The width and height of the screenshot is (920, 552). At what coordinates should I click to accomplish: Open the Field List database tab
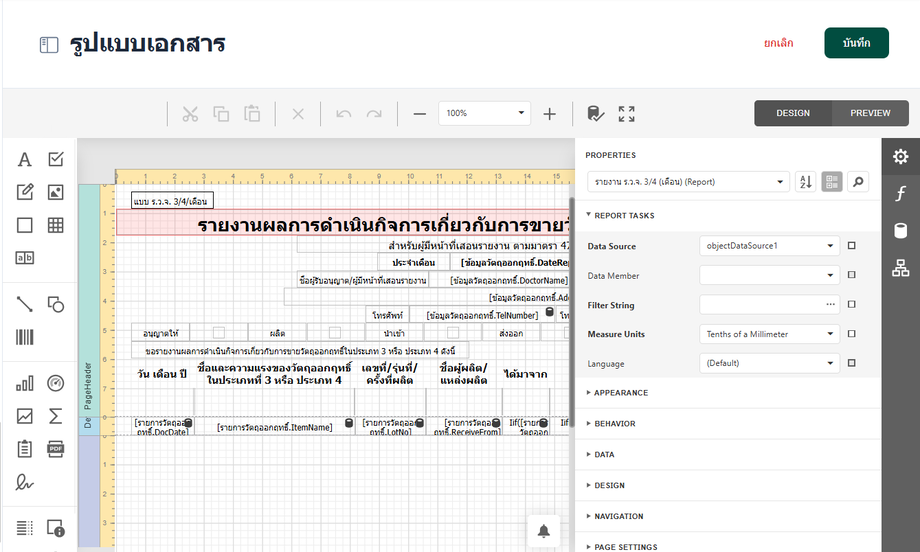(901, 231)
